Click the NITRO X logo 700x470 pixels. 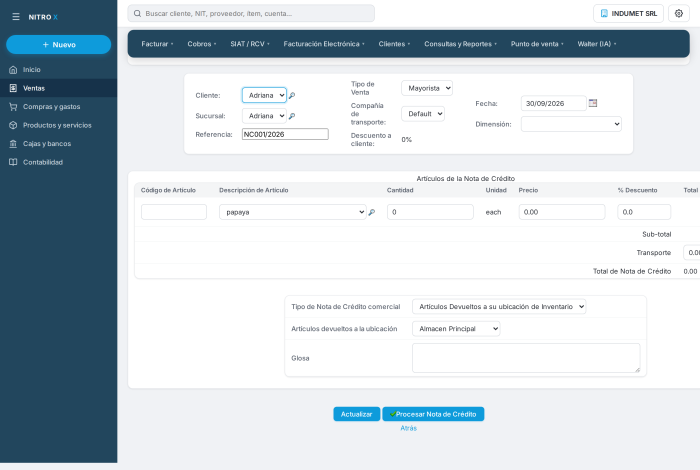43,17
